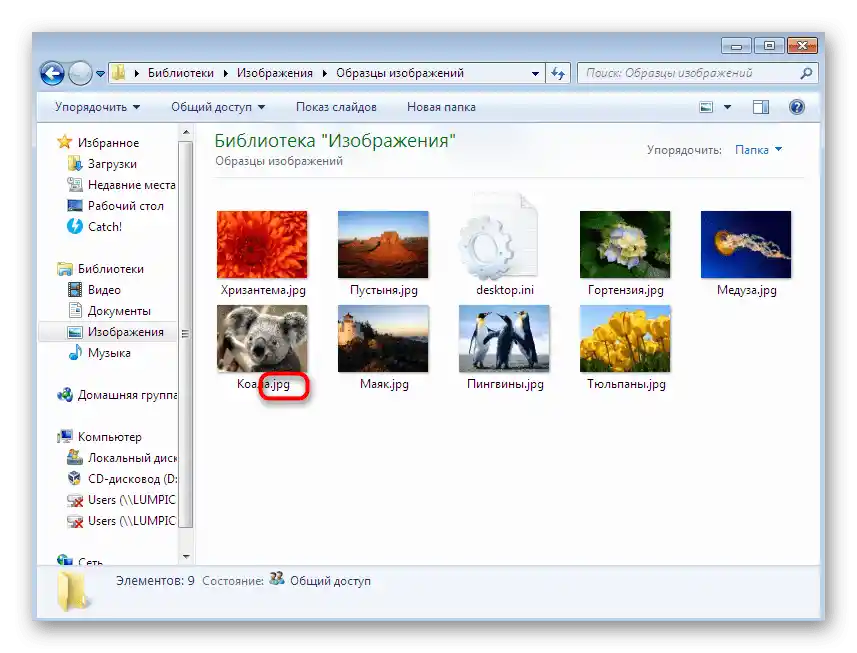Select Библиотеки in the address breadcrumb
The image size is (857, 653).
point(180,73)
